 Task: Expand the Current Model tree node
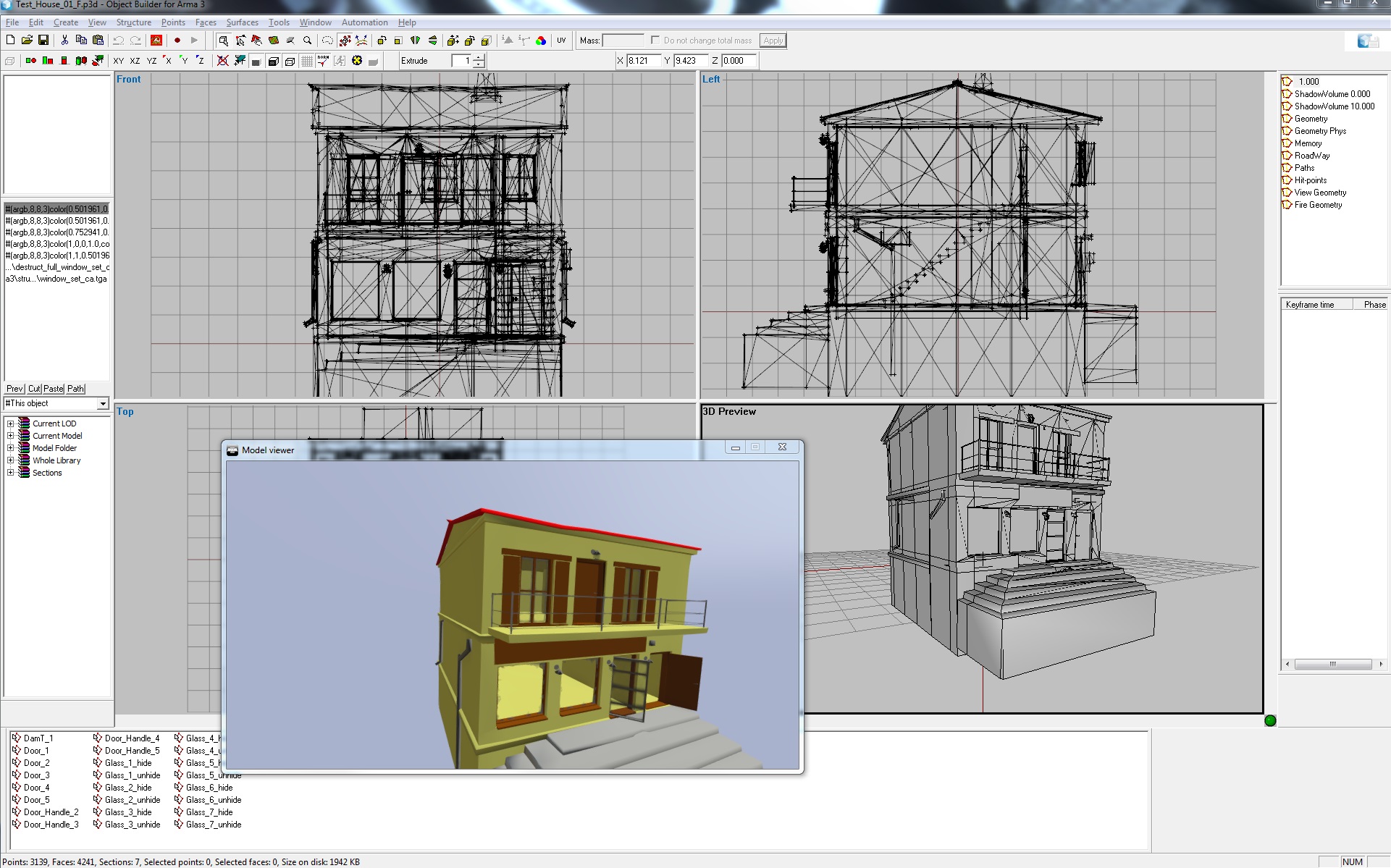[x=10, y=435]
